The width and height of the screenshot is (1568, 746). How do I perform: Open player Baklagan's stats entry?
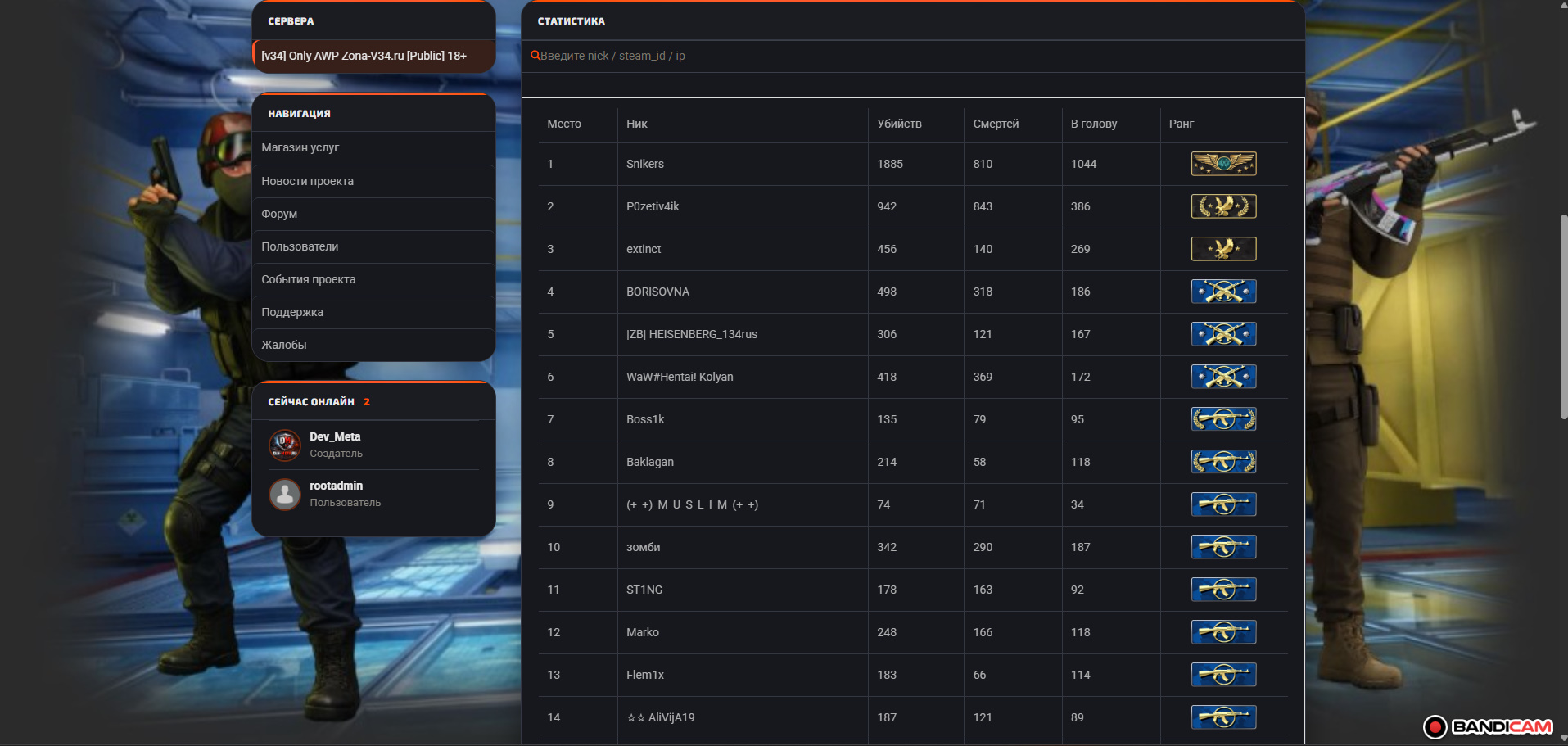tap(650, 462)
